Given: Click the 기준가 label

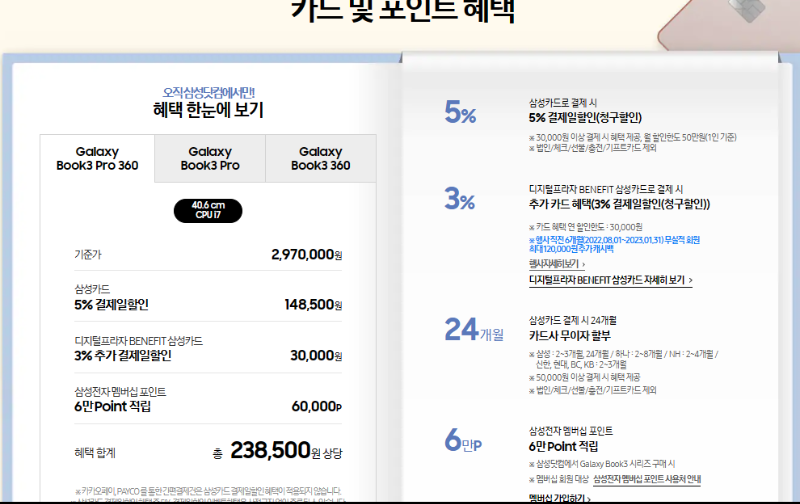Looking at the screenshot, I should (x=88, y=254).
